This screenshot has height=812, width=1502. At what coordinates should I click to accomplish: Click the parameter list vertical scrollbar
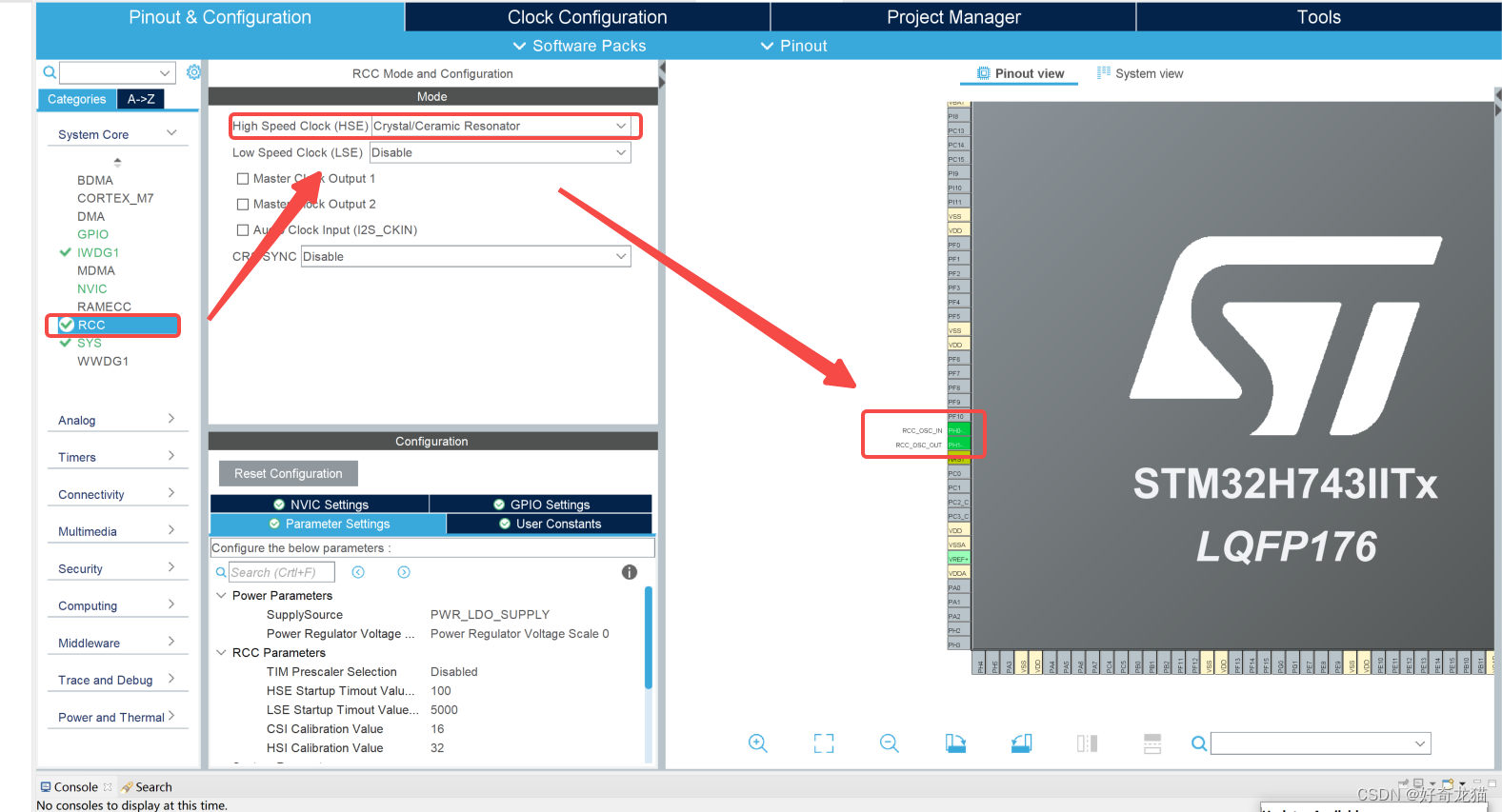coord(649,637)
